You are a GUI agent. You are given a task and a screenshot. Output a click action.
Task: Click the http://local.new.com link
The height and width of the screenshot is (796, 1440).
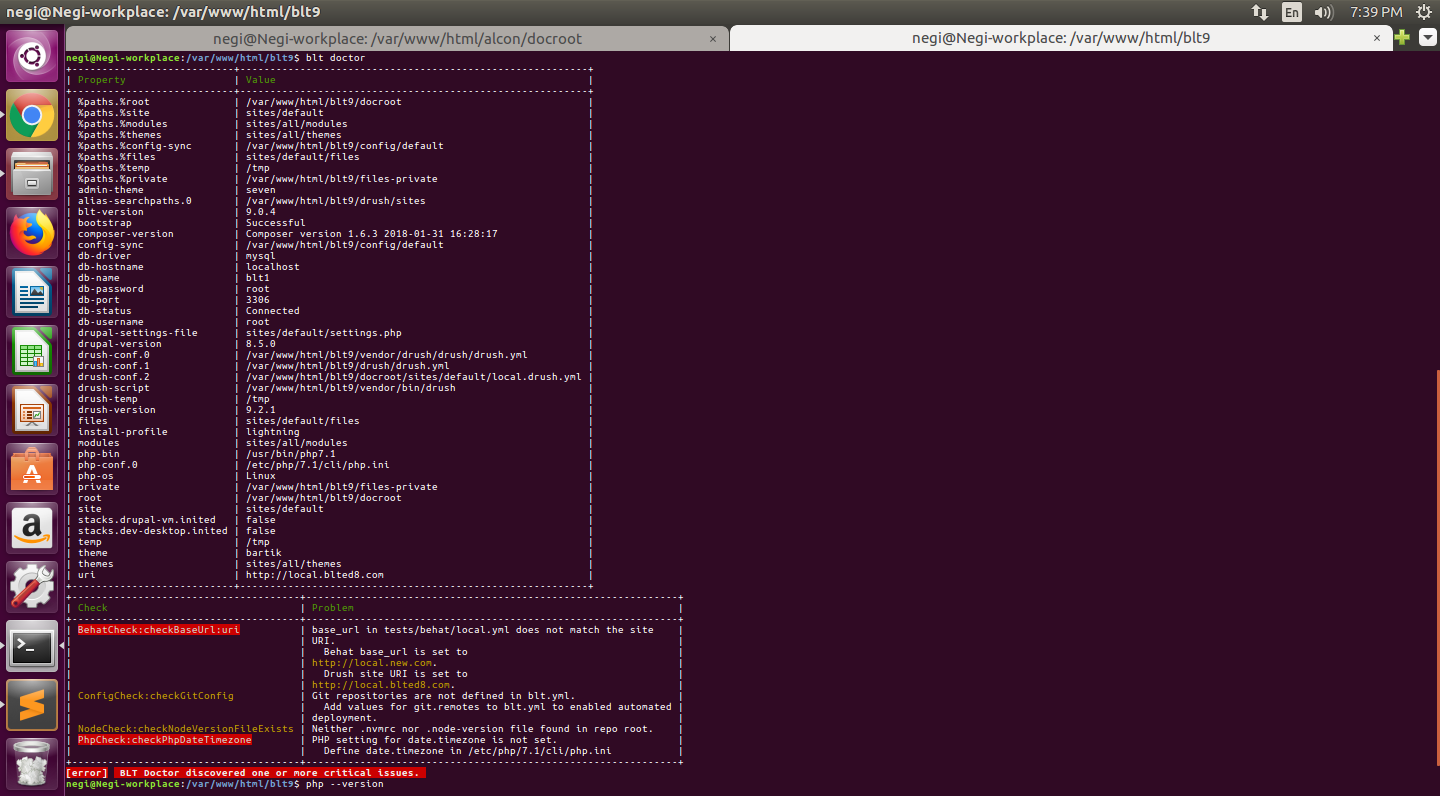click(x=372, y=662)
